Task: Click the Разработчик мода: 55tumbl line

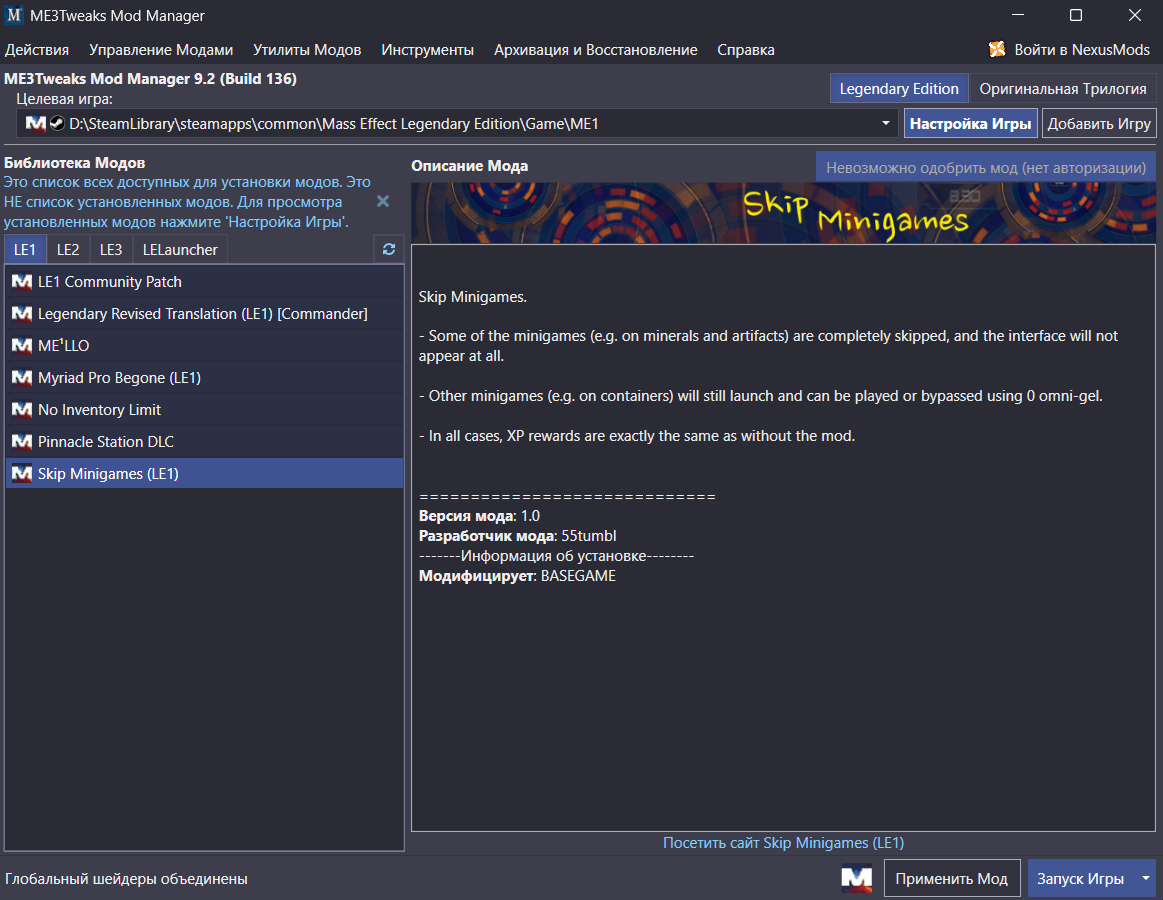Action: coord(518,536)
